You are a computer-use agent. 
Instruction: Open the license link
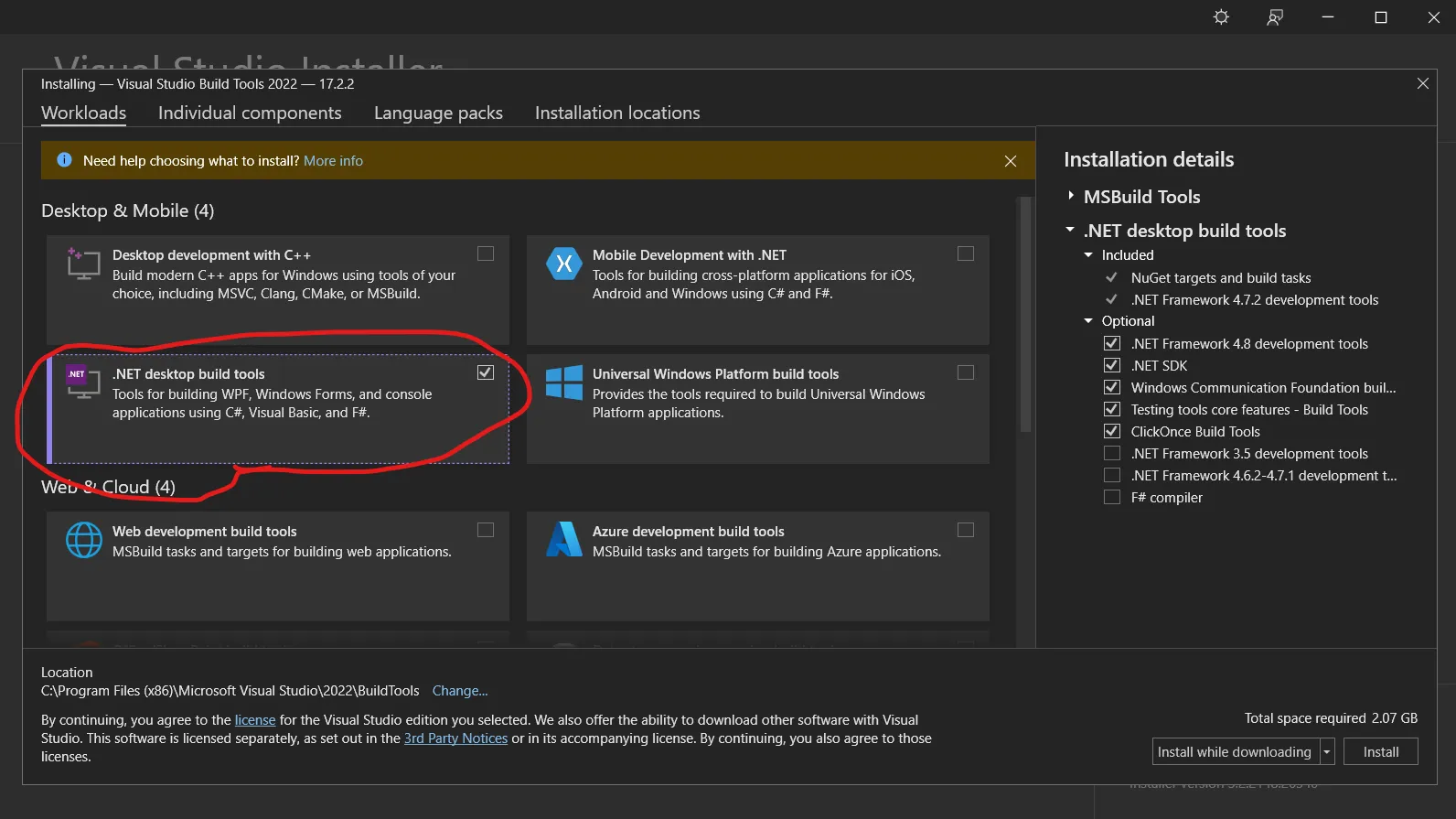coord(255,720)
